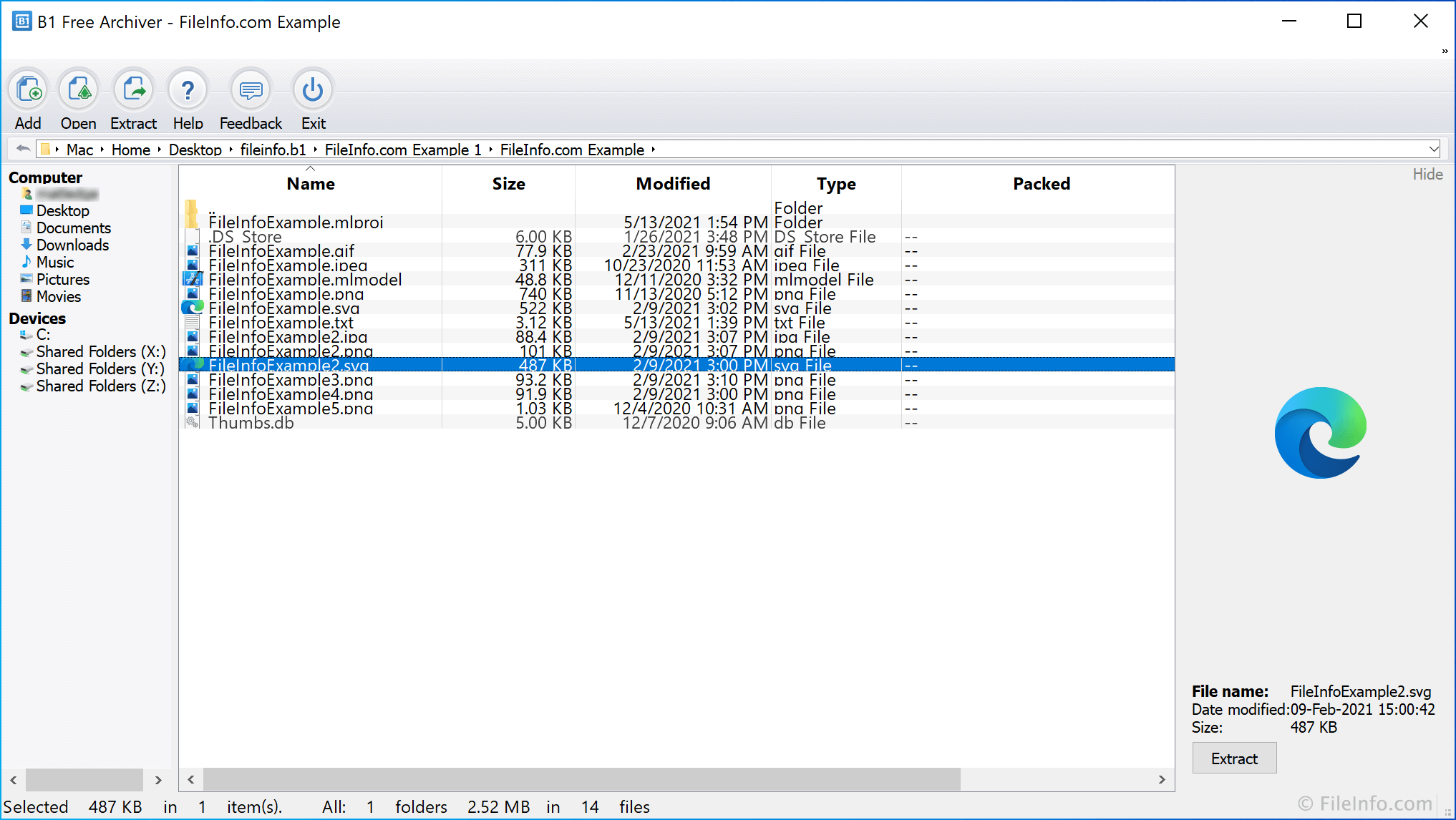Click the back arrow in path bar
Image resolution: width=1456 pixels, height=820 pixels.
tap(23, 149)
